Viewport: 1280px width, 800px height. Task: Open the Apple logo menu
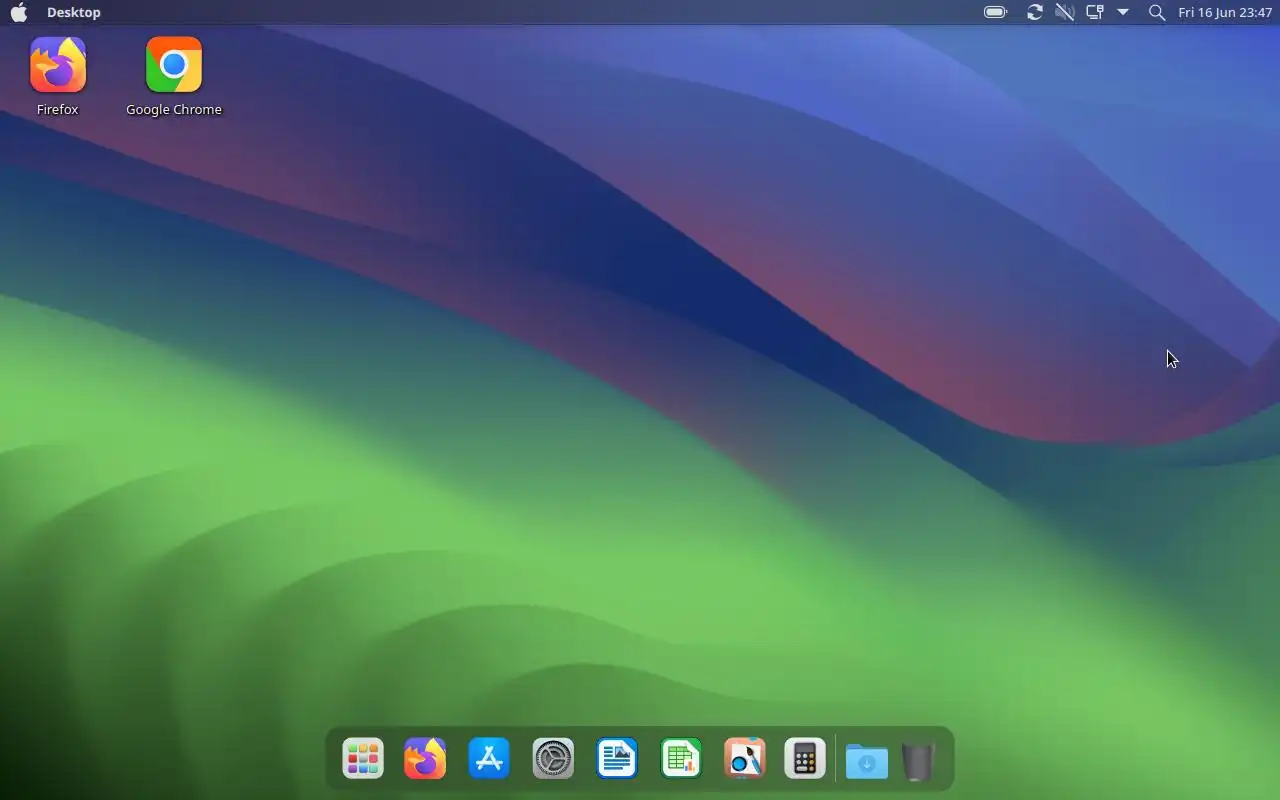pos(19,12)
